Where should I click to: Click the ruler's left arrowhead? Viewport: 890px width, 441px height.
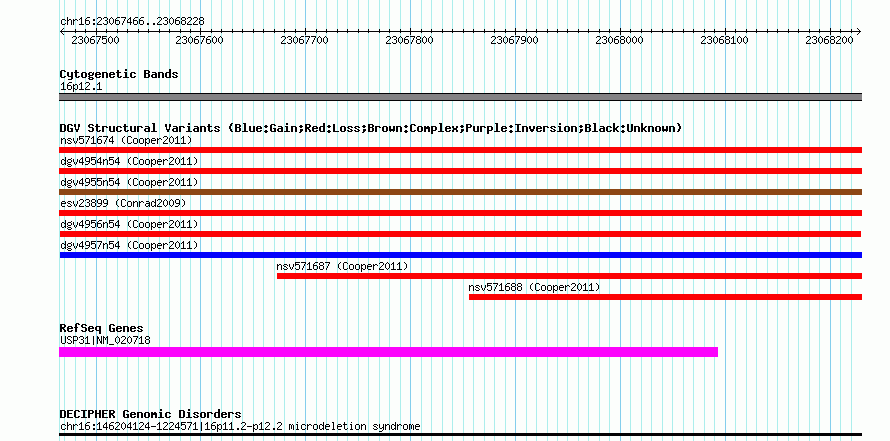62,32
